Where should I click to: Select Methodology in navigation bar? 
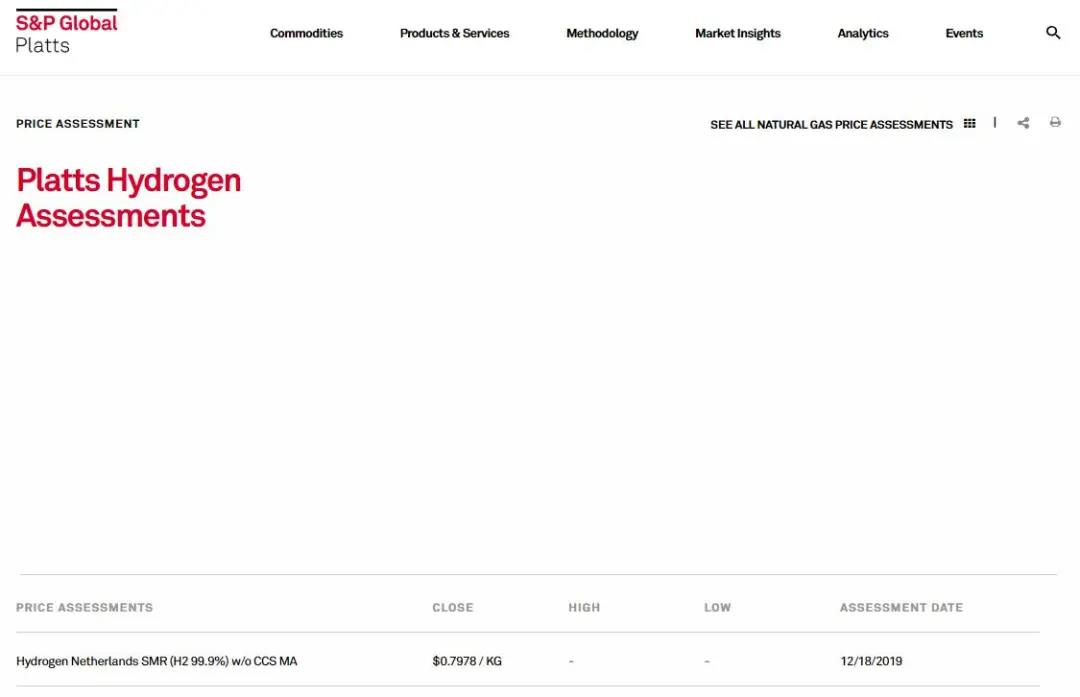(x=602, y=33)
